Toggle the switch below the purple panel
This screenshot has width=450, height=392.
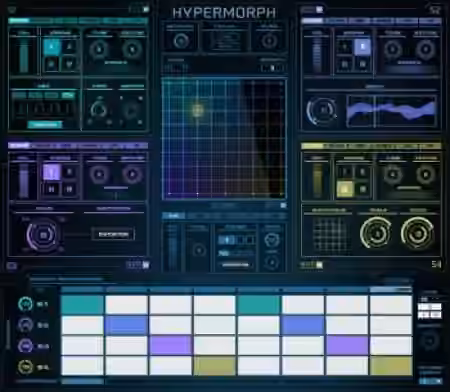tap(138, 265)
